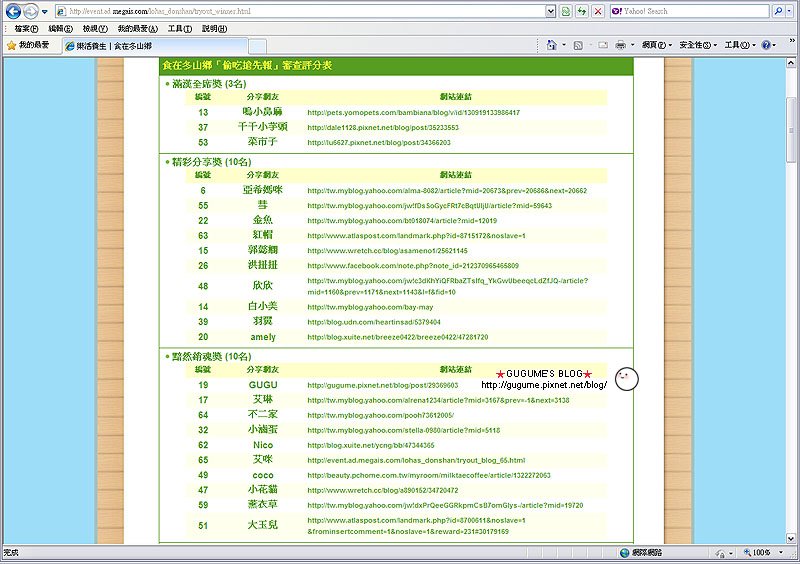The width and height of the screenshot is (800, 564).
Task: Refresh the page with the green arrows icon
Action: (582, 11)
